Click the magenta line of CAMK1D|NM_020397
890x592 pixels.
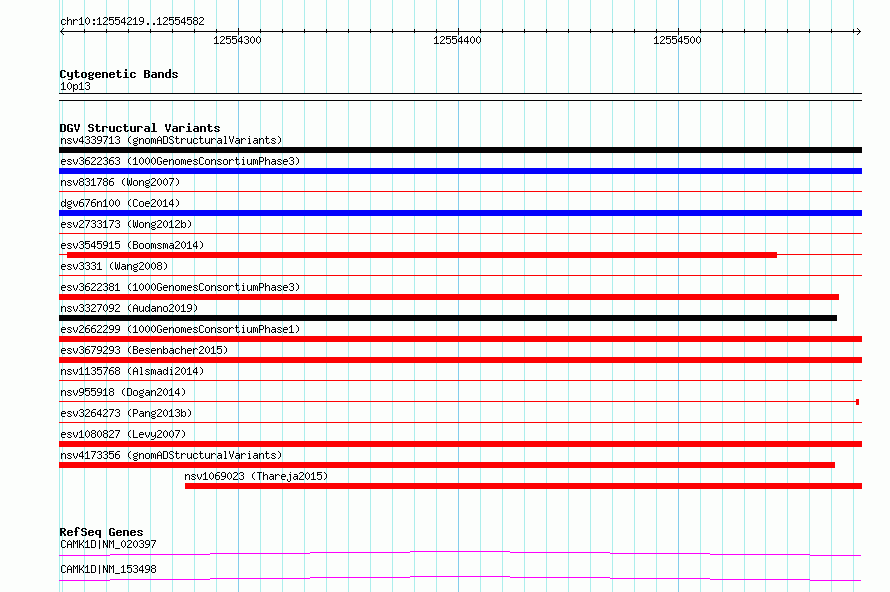[x=460, y=553]
